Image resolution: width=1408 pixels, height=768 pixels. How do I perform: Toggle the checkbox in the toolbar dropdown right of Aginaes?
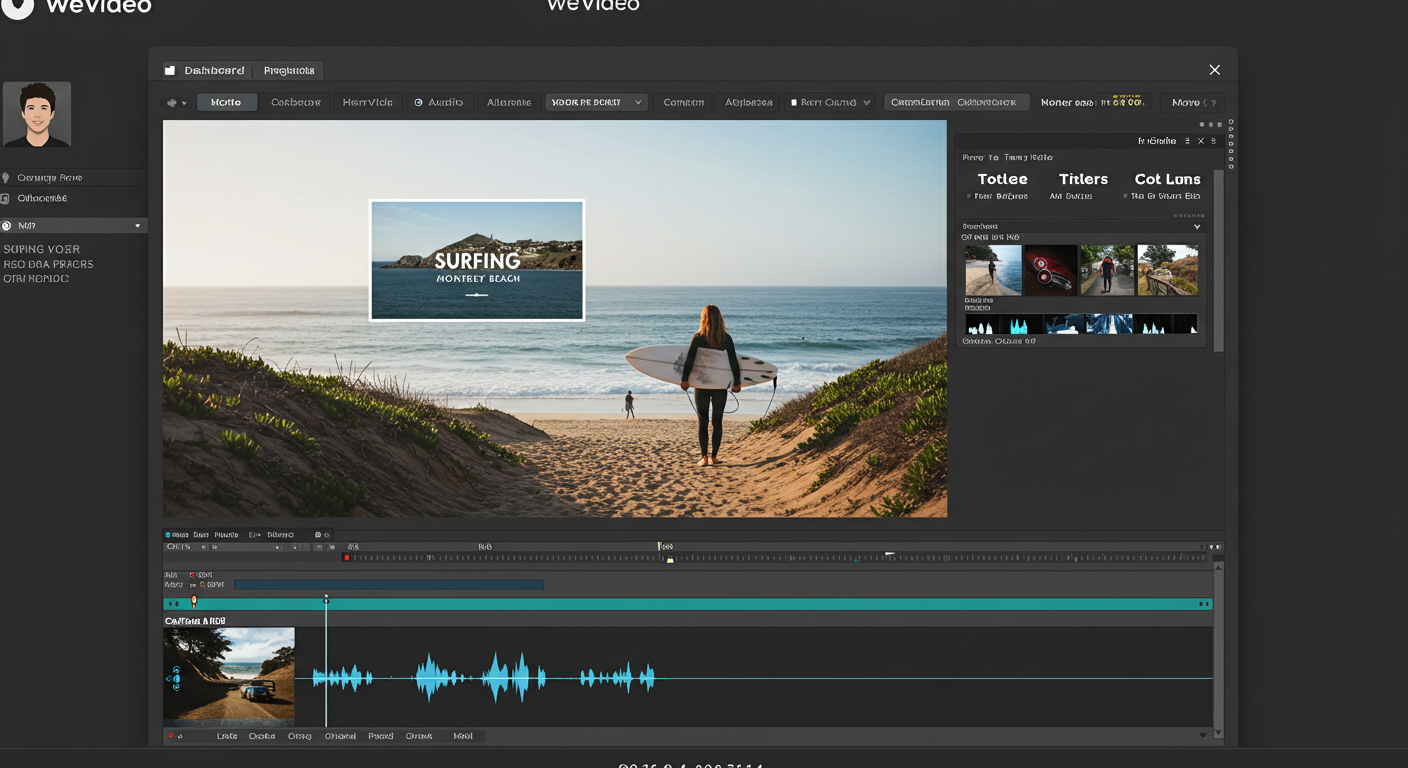[x=794, y=103]
